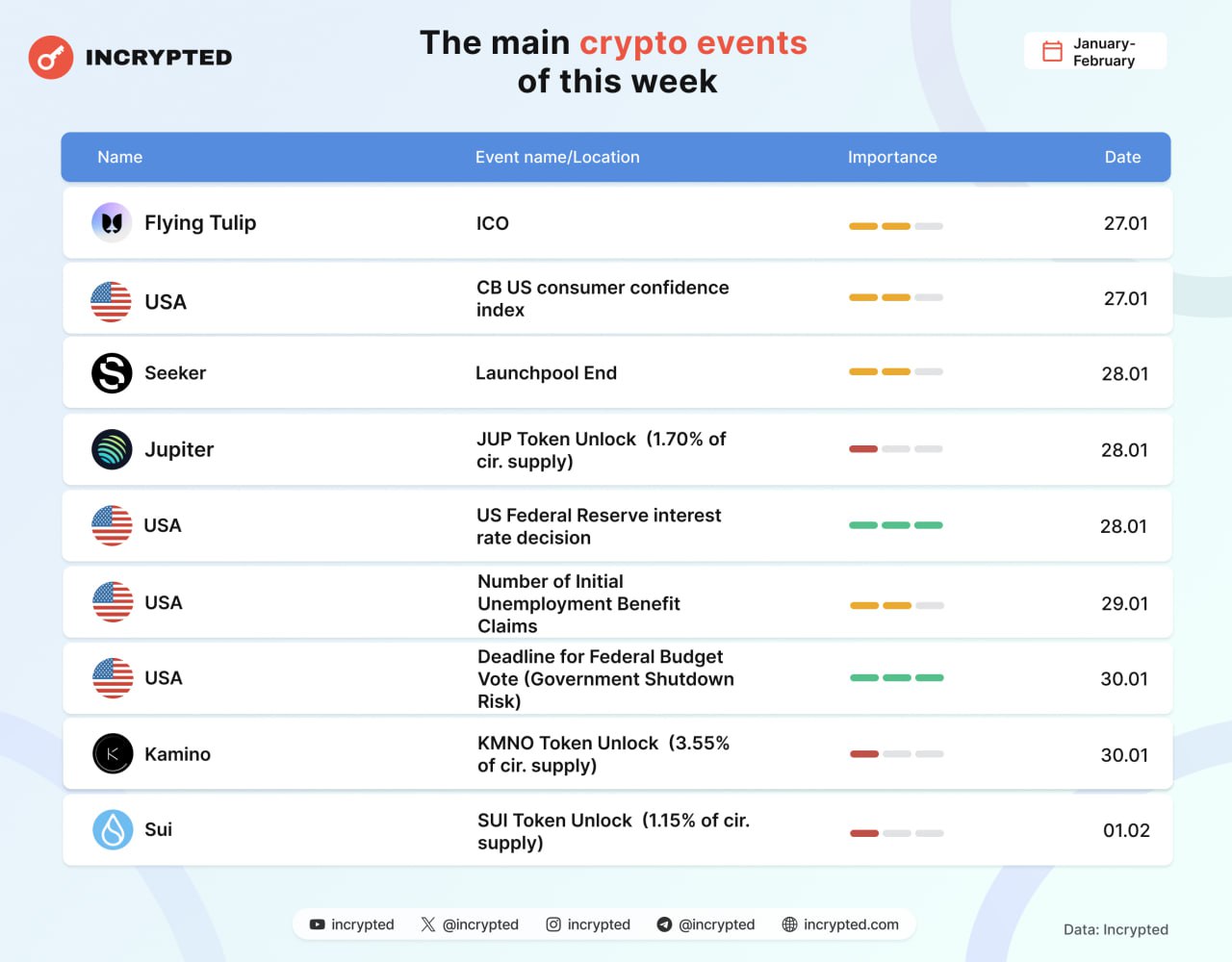This screenshot has height=962, width=1232.
Task: Select the Flying Tulip butterfly icon
Action: coord(112,223)
